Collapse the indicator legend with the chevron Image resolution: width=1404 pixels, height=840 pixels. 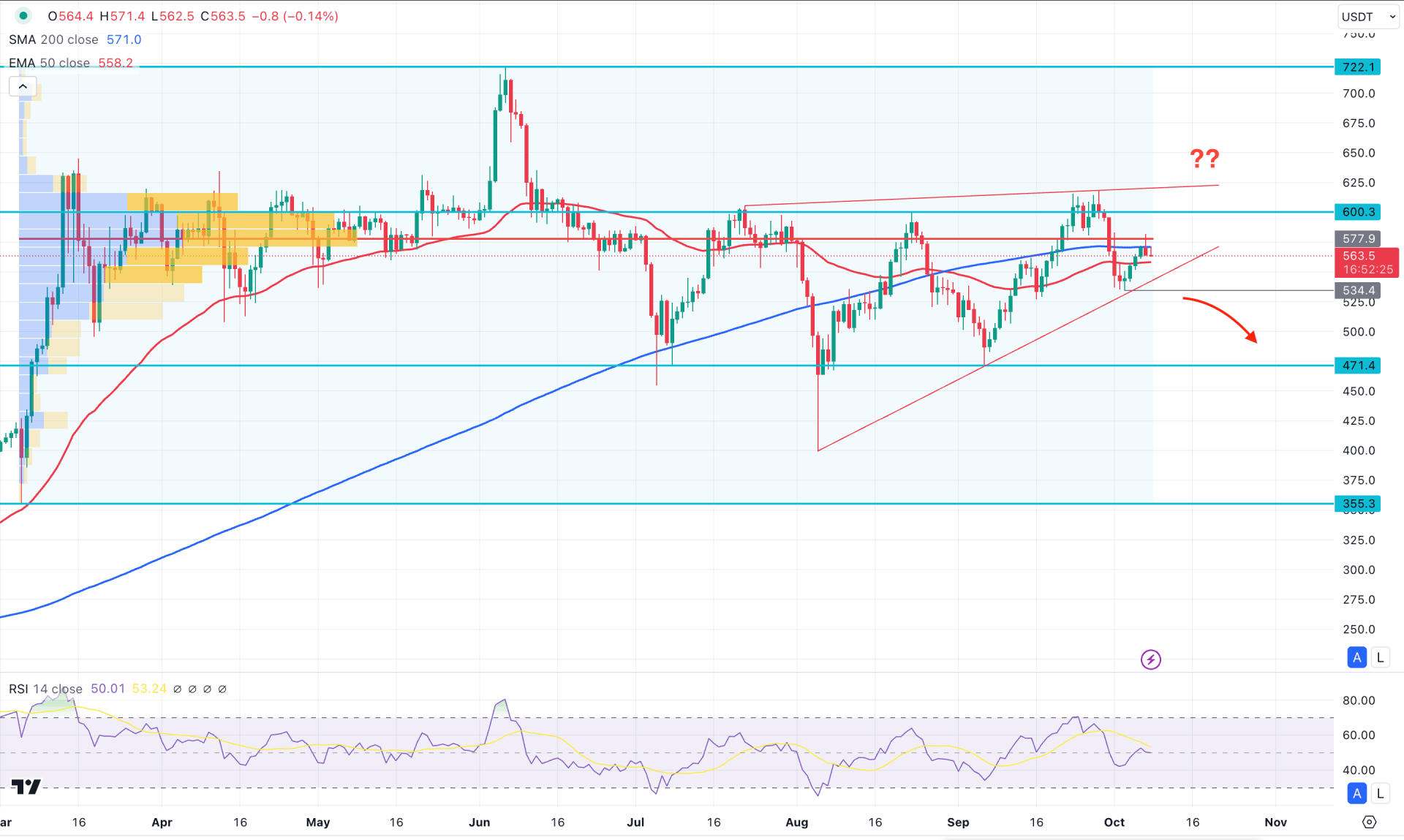click(x=23, y=86)
